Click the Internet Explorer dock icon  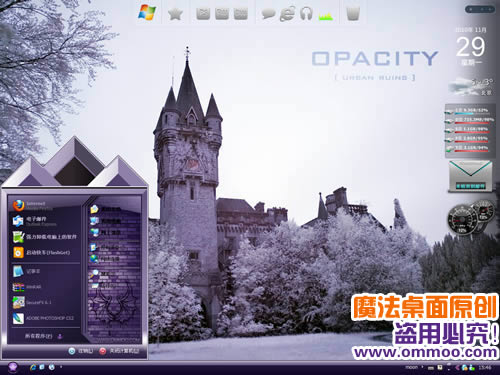tap(287, 14)
